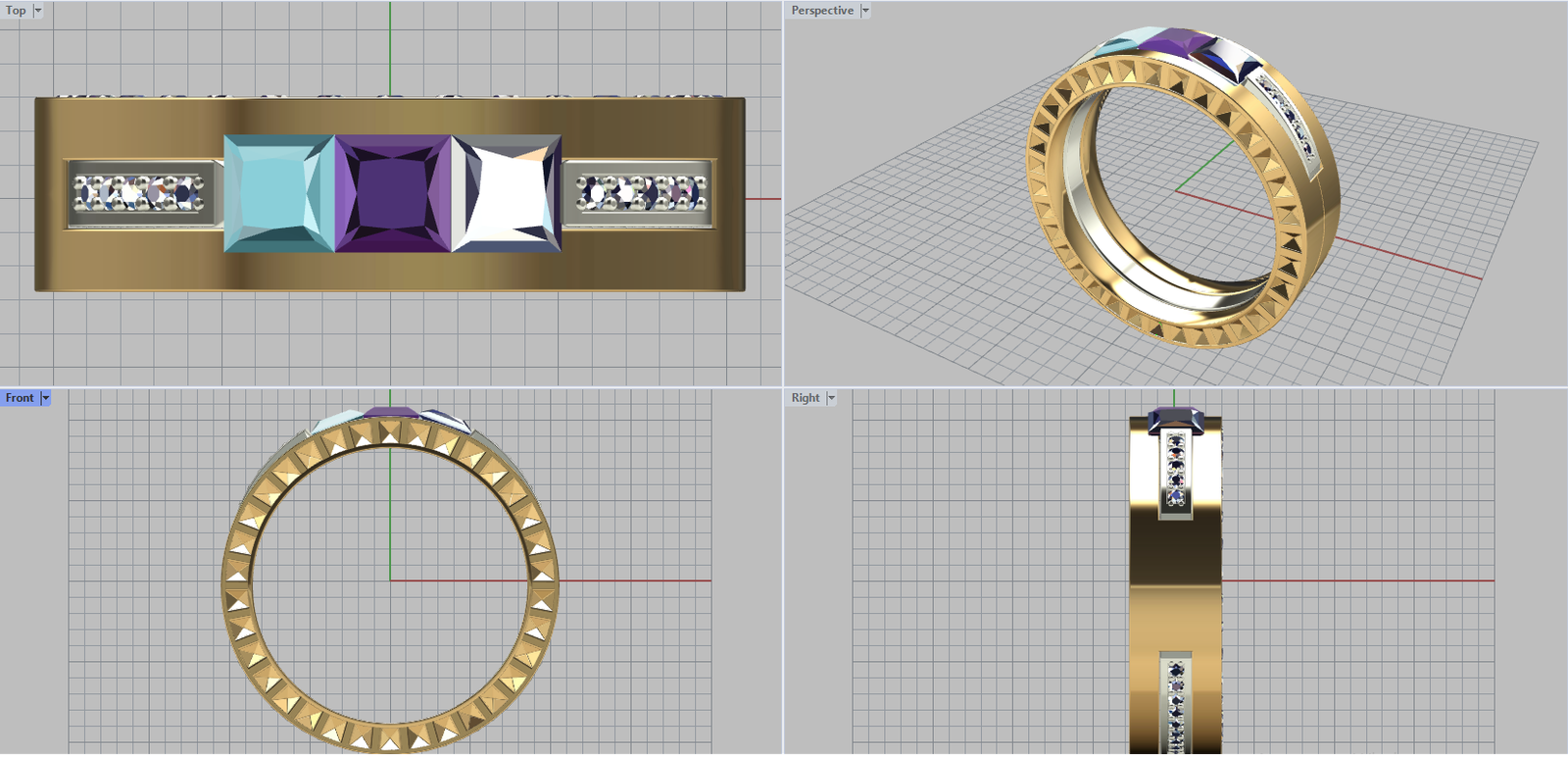The image size is (1568, 757).
Task: Pick the white square gem in Top view
Action: [x=507, y=193]
